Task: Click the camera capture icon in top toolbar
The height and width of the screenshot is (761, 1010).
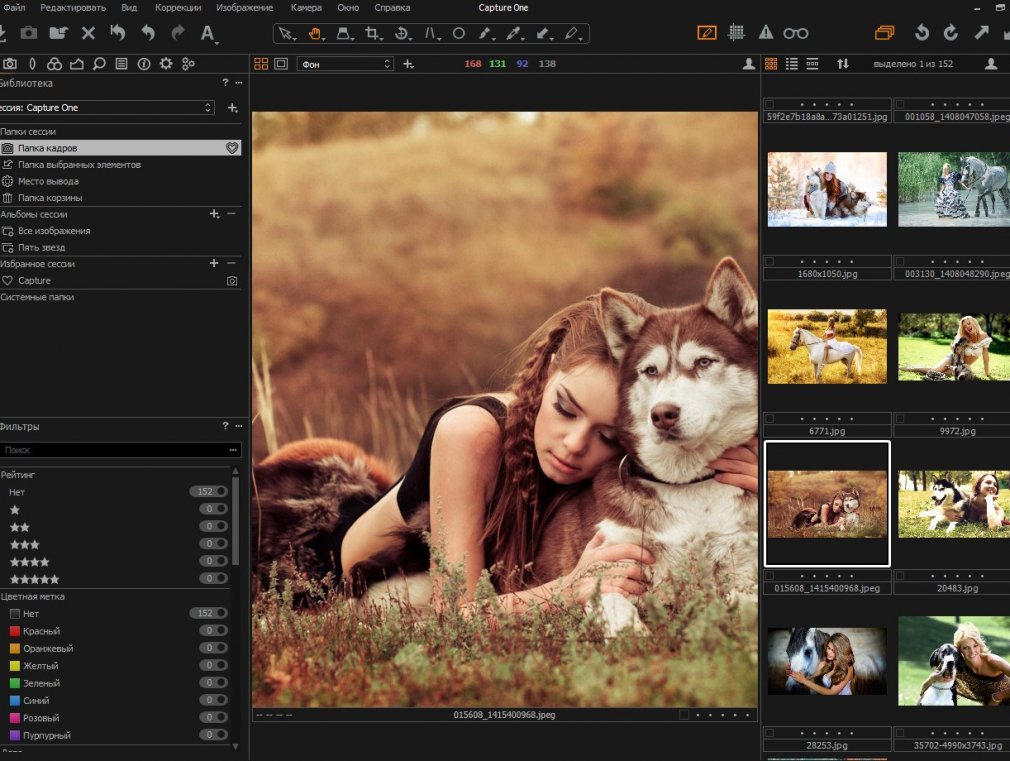Action: [28, 33]
